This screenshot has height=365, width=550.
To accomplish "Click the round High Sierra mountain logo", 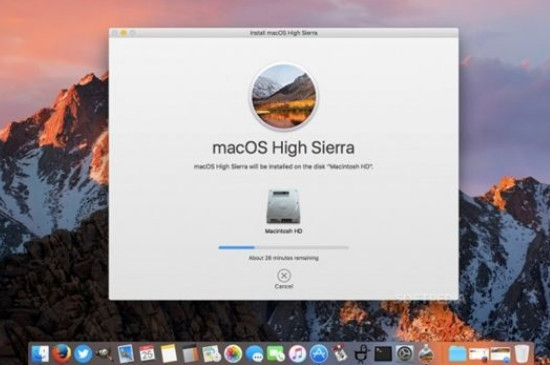I will coord(283,96).
